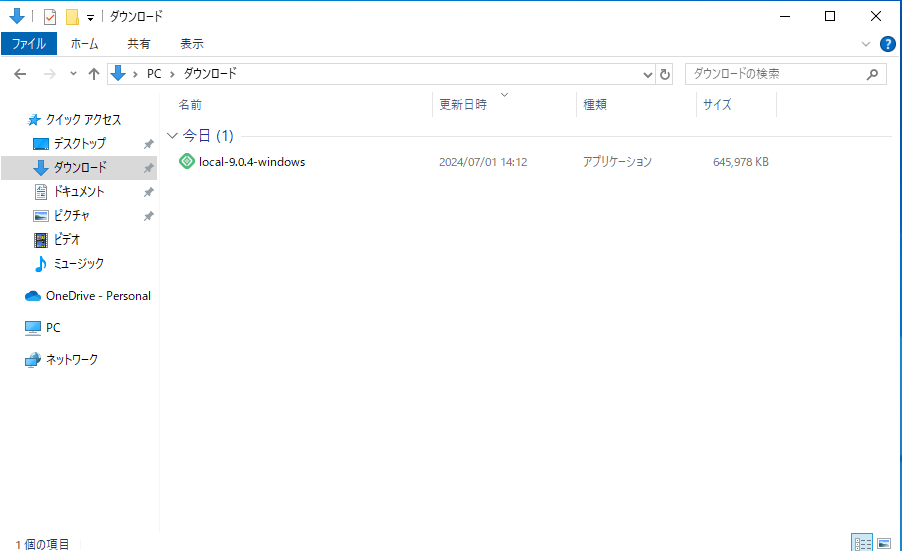
Task: Select OneDrive - Personal in navigation pane
Action: (97, 296)
